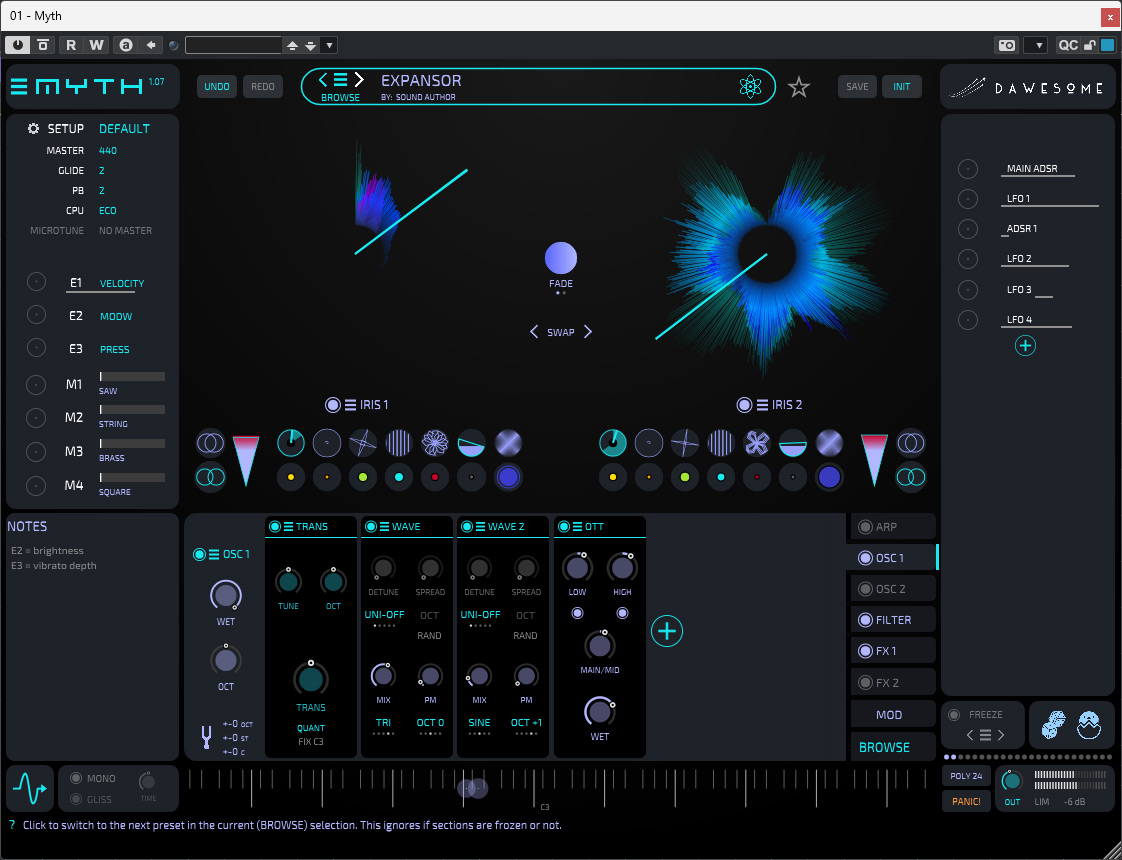Click the UNDO button
This screenshot has width=1122, height=860.
click(216, 87)
